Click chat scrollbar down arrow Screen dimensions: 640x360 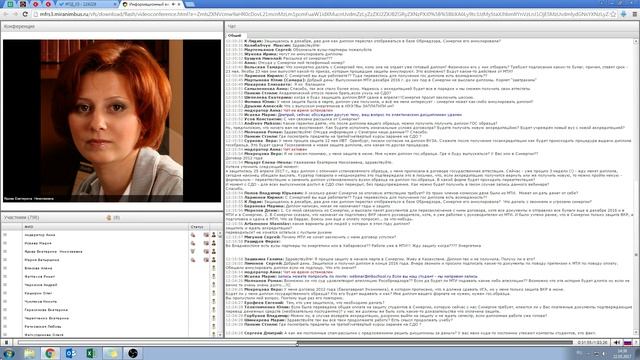pyautogui.click(x=636, y=333)
